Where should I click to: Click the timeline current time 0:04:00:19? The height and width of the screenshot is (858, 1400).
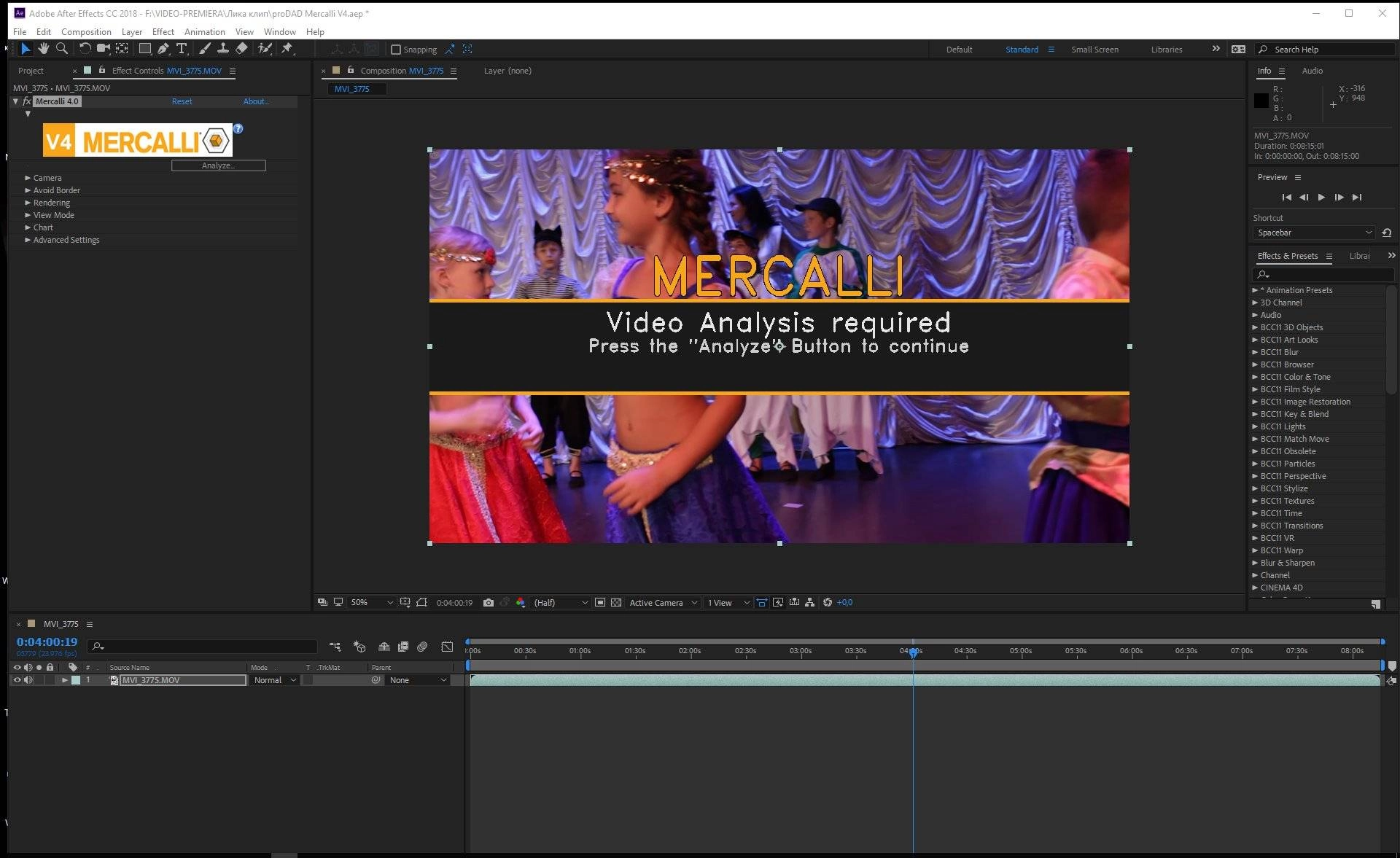click(47, 641)
